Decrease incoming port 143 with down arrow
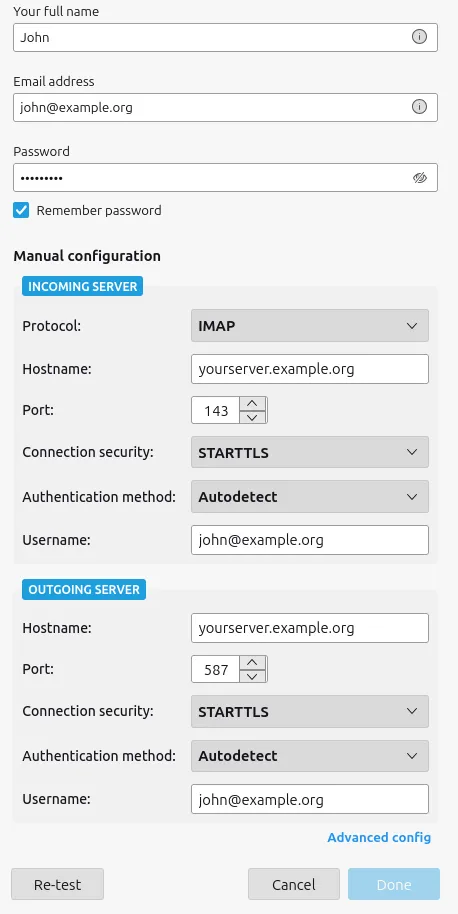Screen dimensions: 458x914 (252, 417)
